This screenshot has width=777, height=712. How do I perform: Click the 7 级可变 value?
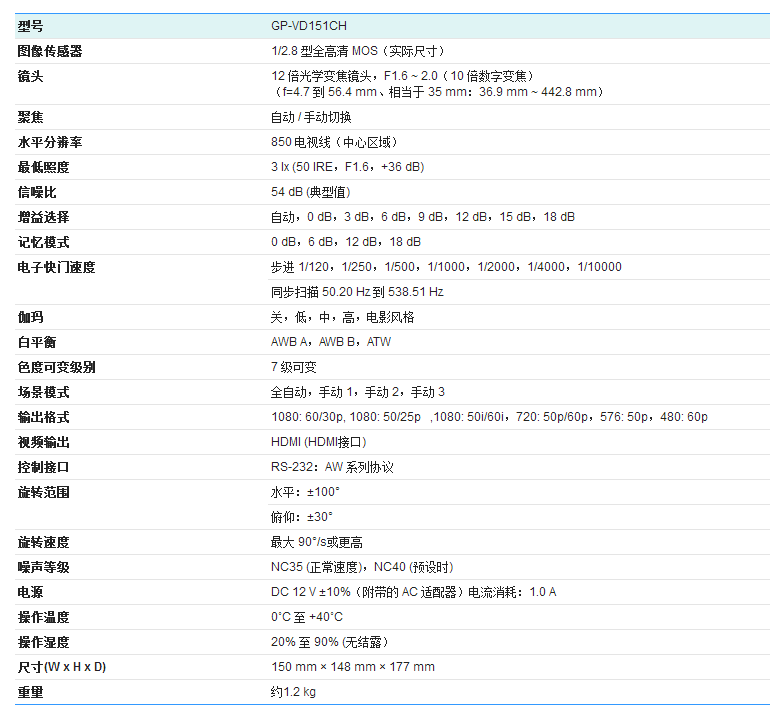point(293,367)
